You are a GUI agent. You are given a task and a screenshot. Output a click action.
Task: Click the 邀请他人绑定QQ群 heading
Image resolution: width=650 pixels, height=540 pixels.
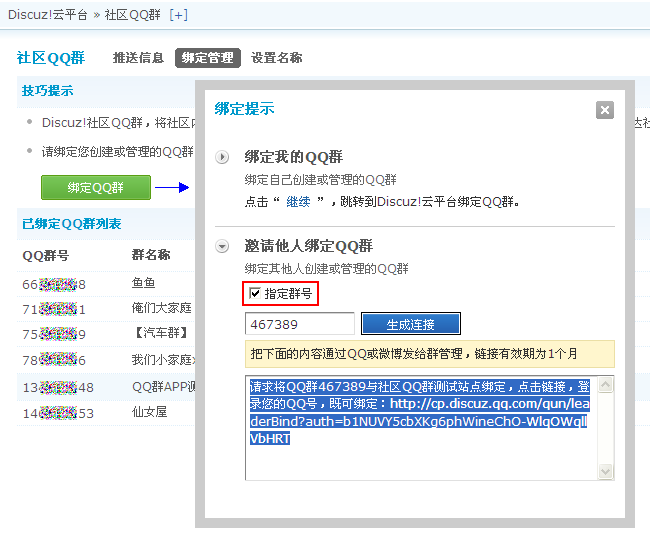coord(308,246)
